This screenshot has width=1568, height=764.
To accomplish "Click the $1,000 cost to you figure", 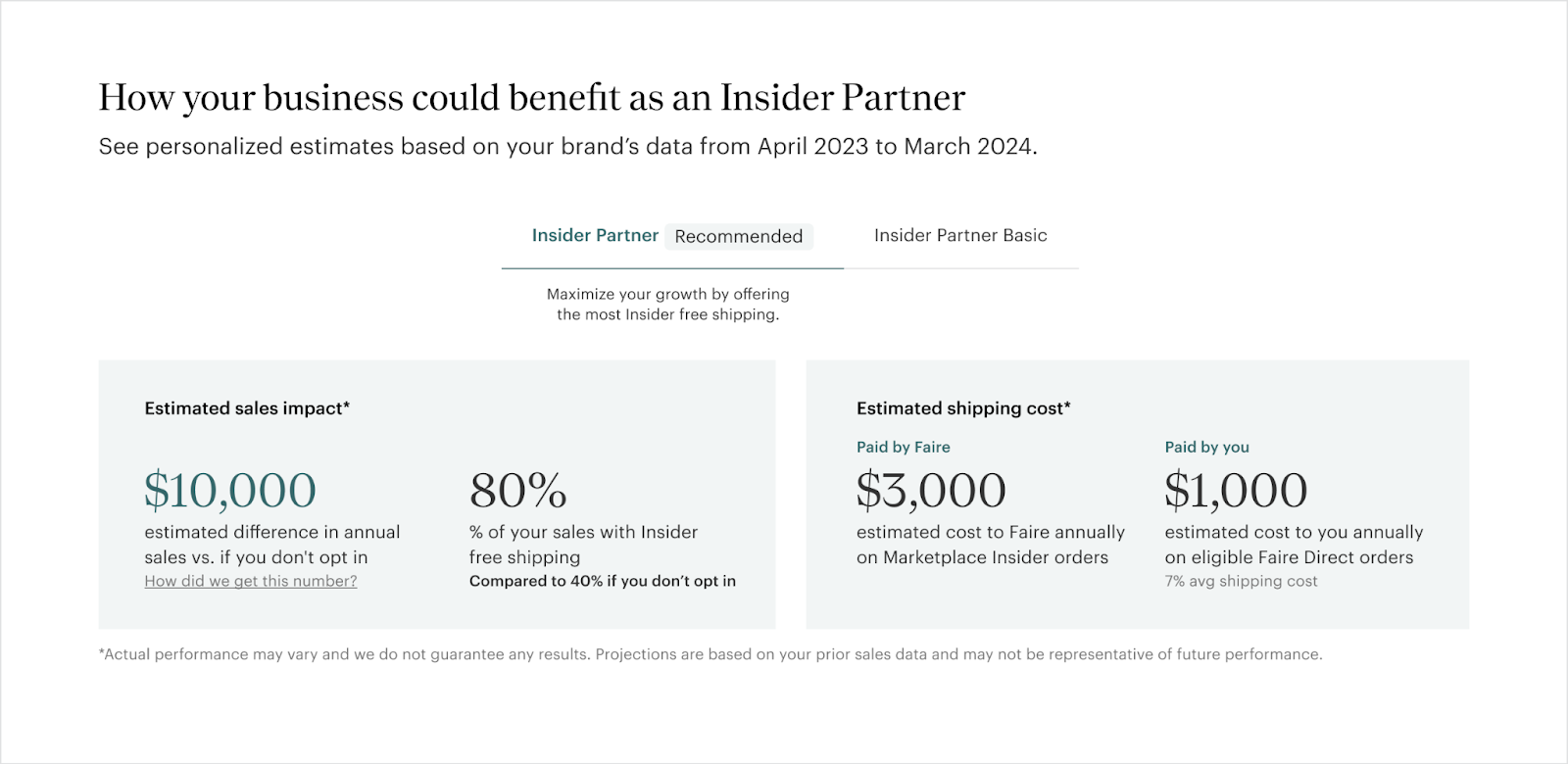I will tap(1236, 490).
